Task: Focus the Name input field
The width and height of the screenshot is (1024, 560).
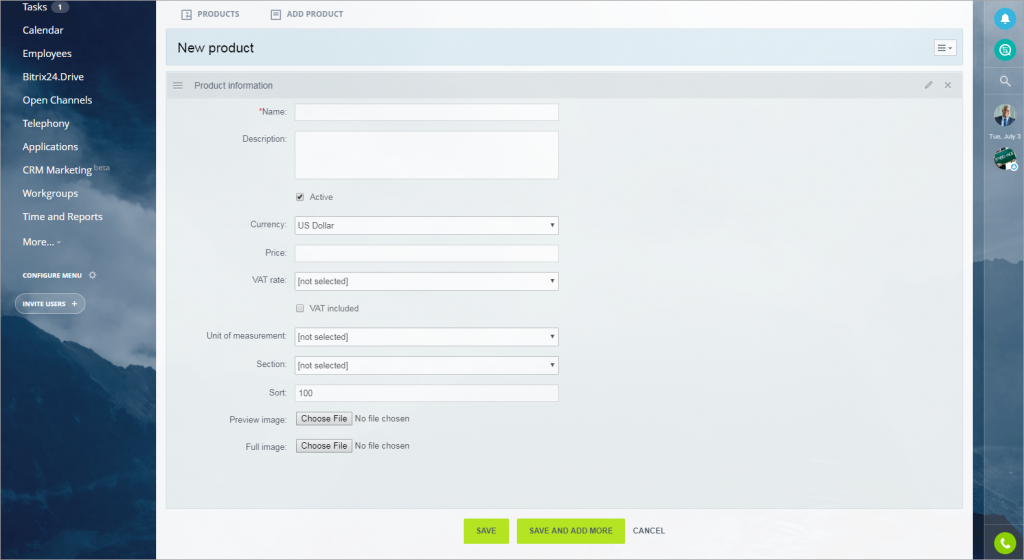Action: tap(426, 112)
